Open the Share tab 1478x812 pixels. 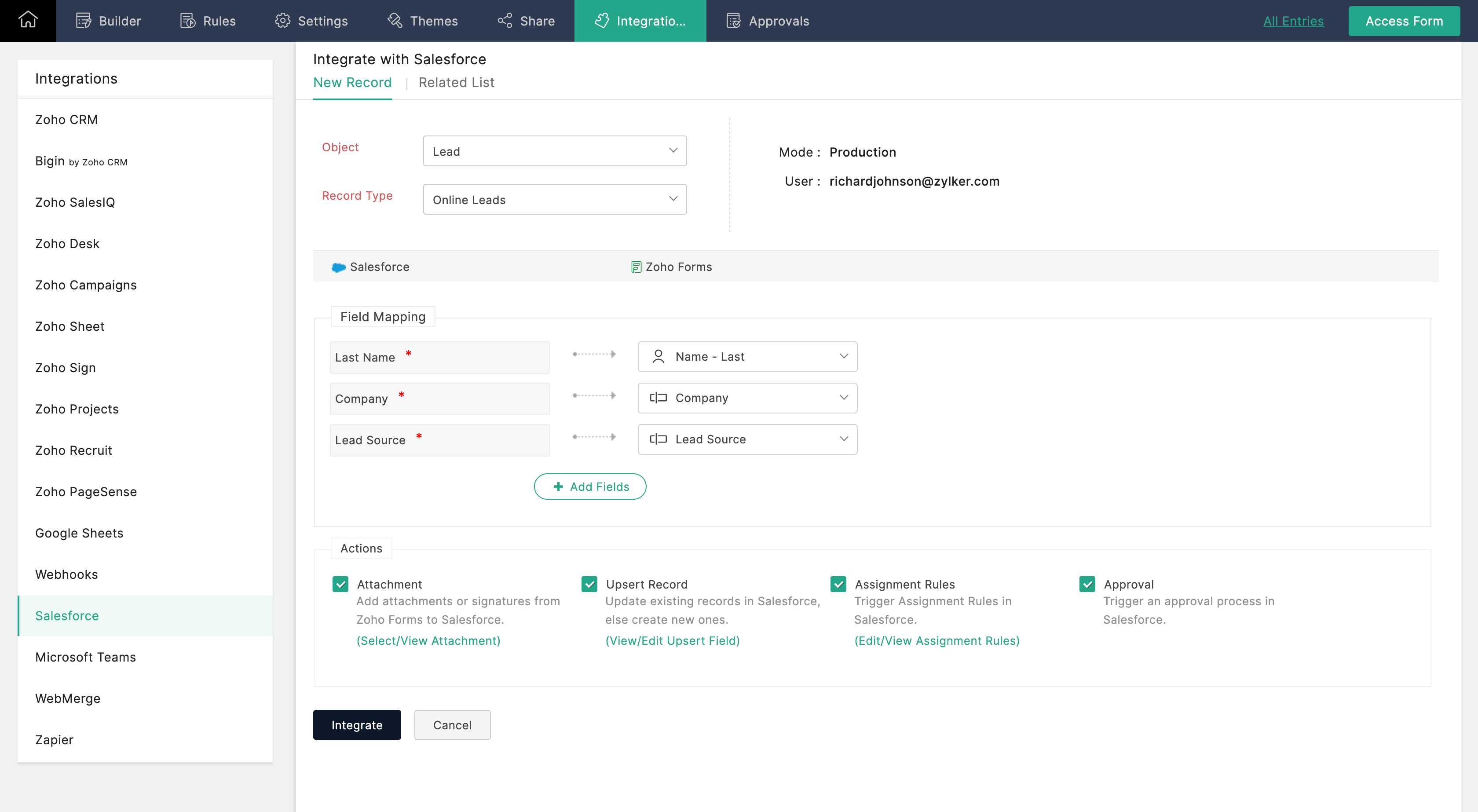point(526,21)
